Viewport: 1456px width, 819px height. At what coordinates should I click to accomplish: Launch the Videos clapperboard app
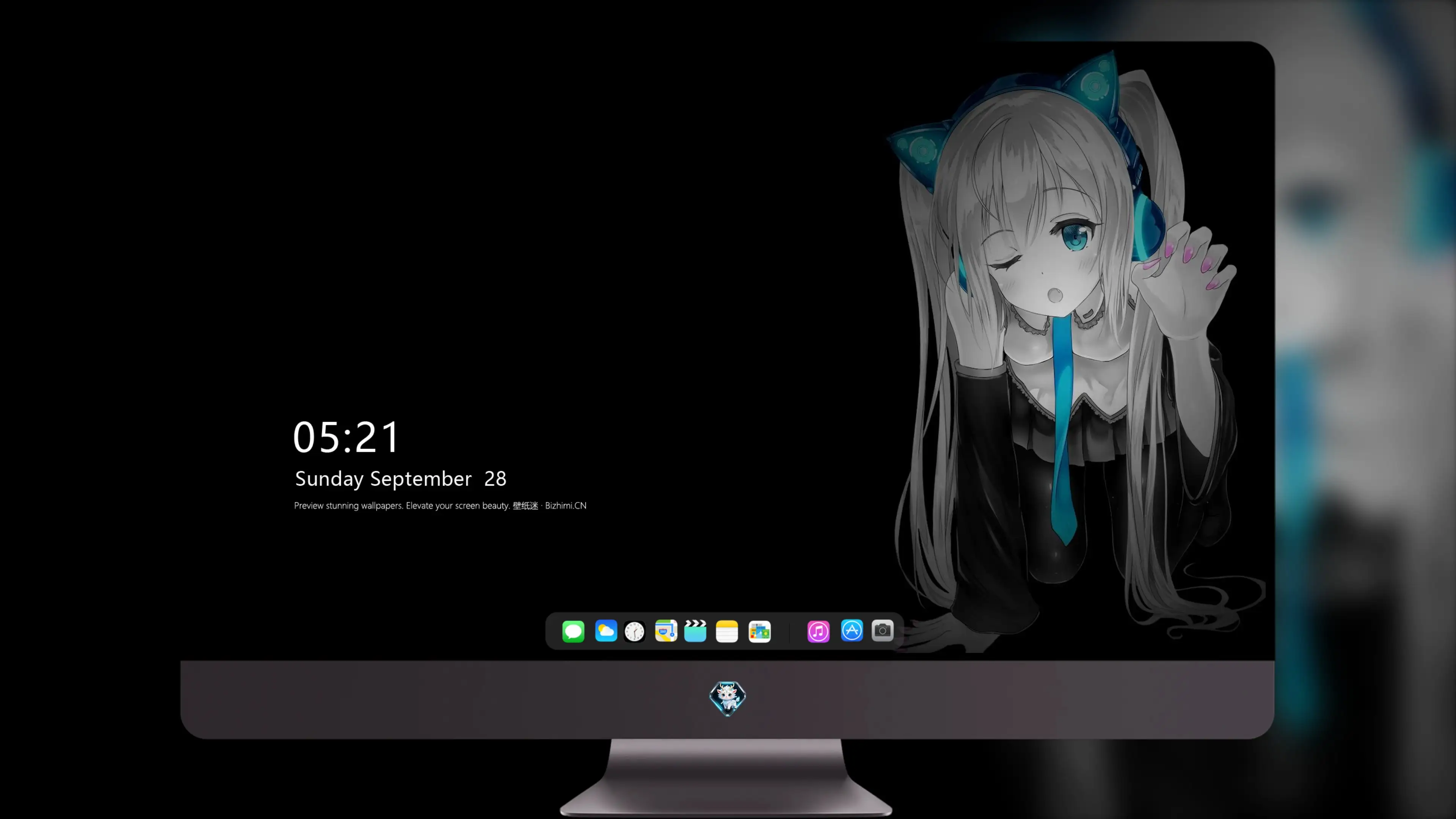point(695,631)
